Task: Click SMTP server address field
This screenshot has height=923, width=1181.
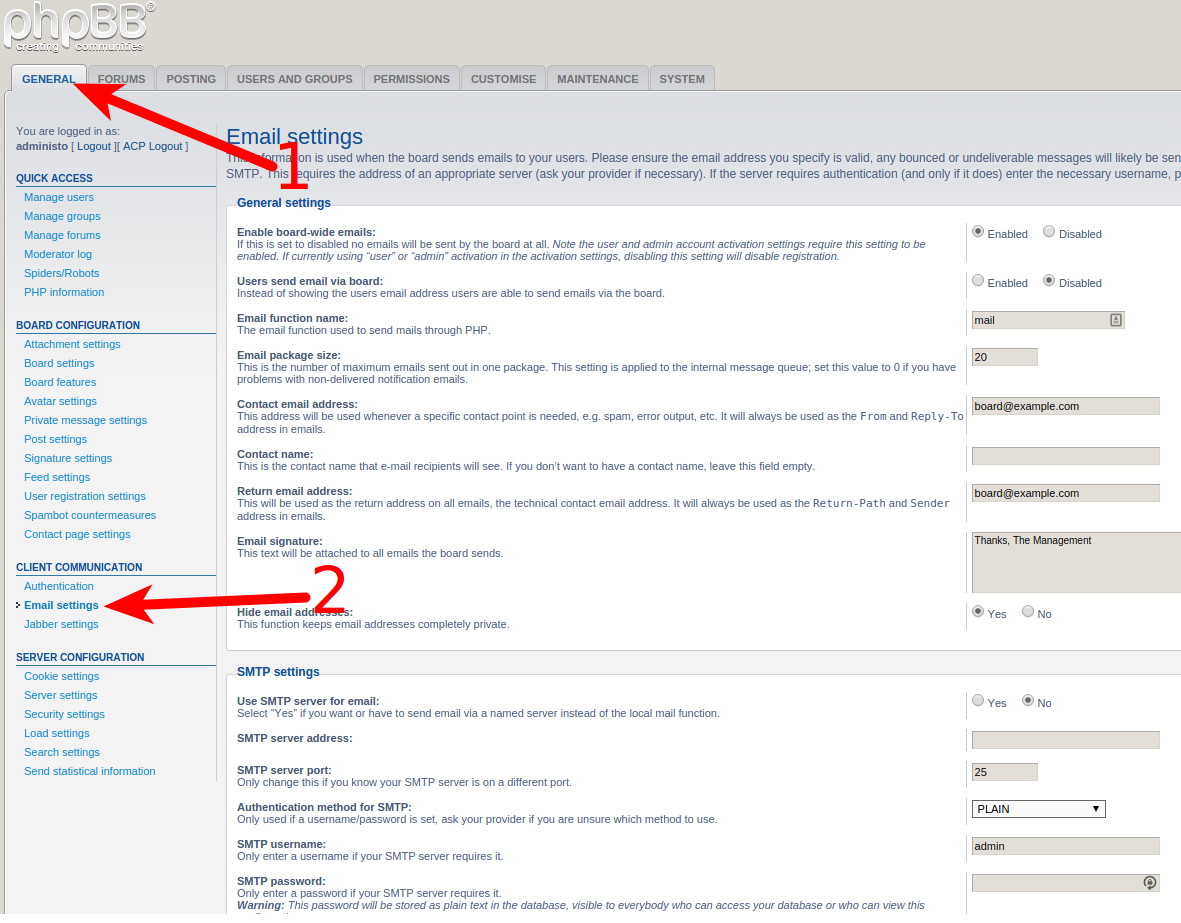Action: tap(1065, 740)
